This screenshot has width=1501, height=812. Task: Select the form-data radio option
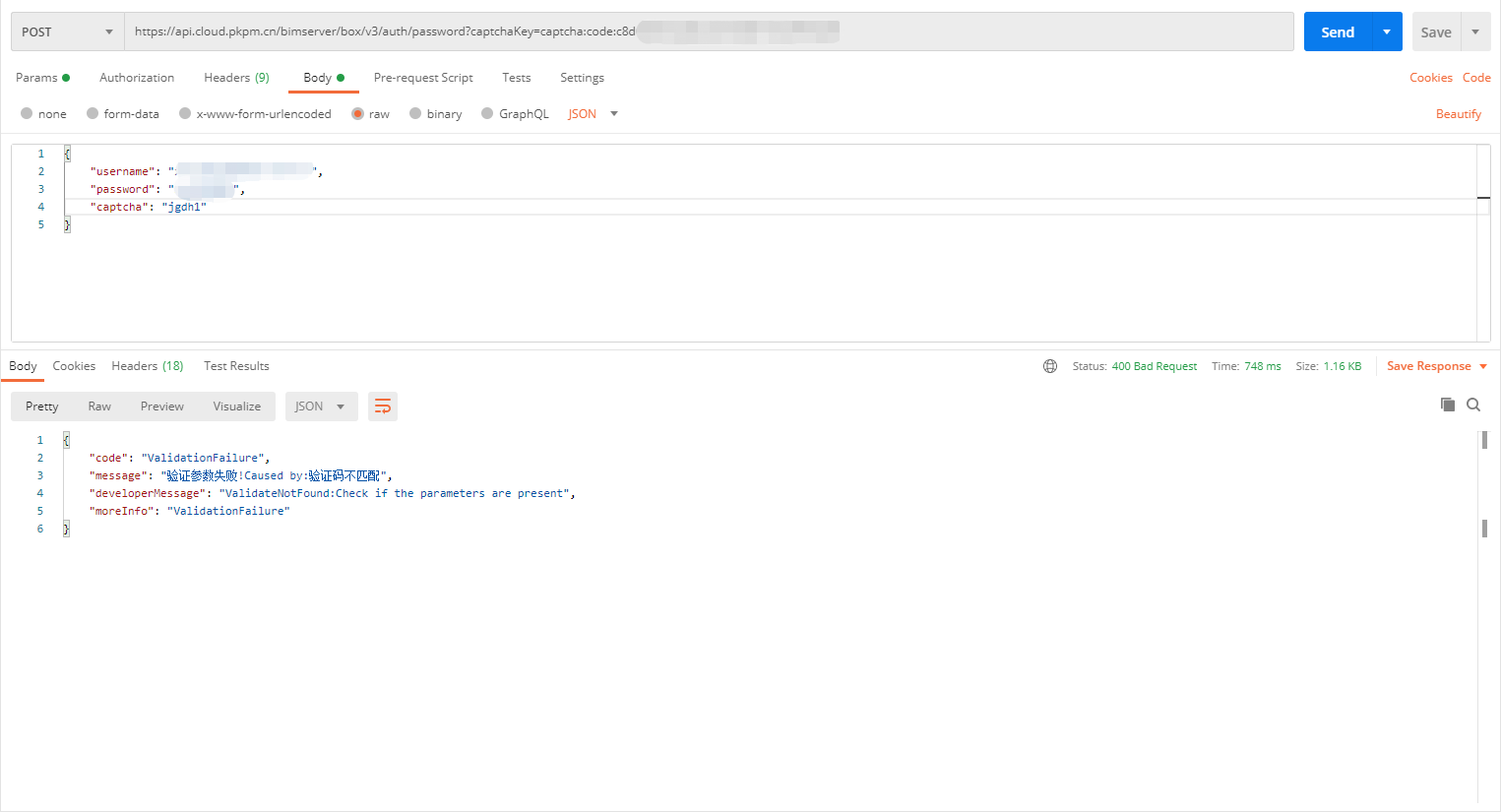(93, 114)
